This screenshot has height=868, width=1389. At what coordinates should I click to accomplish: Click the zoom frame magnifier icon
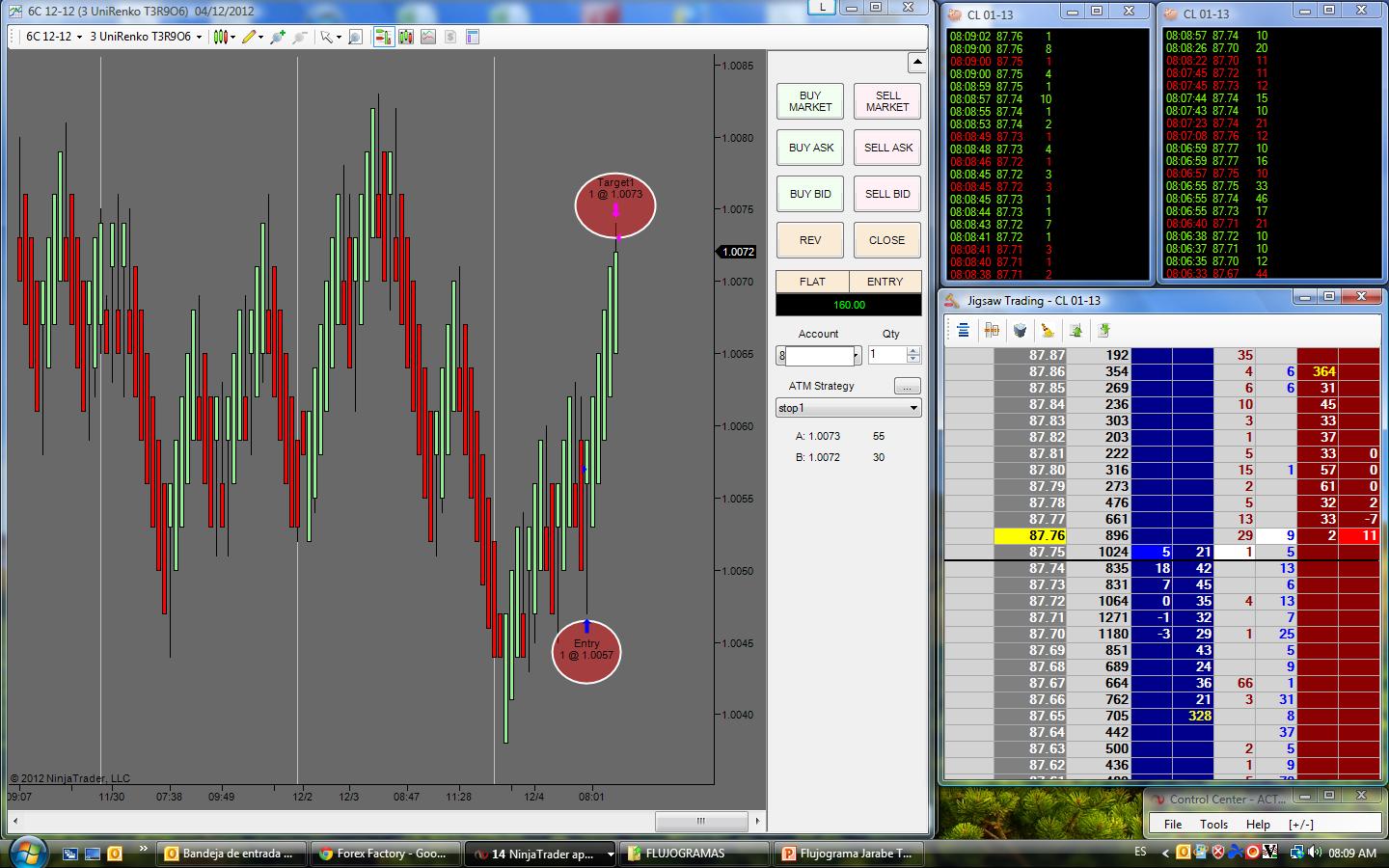coord(355,37)
